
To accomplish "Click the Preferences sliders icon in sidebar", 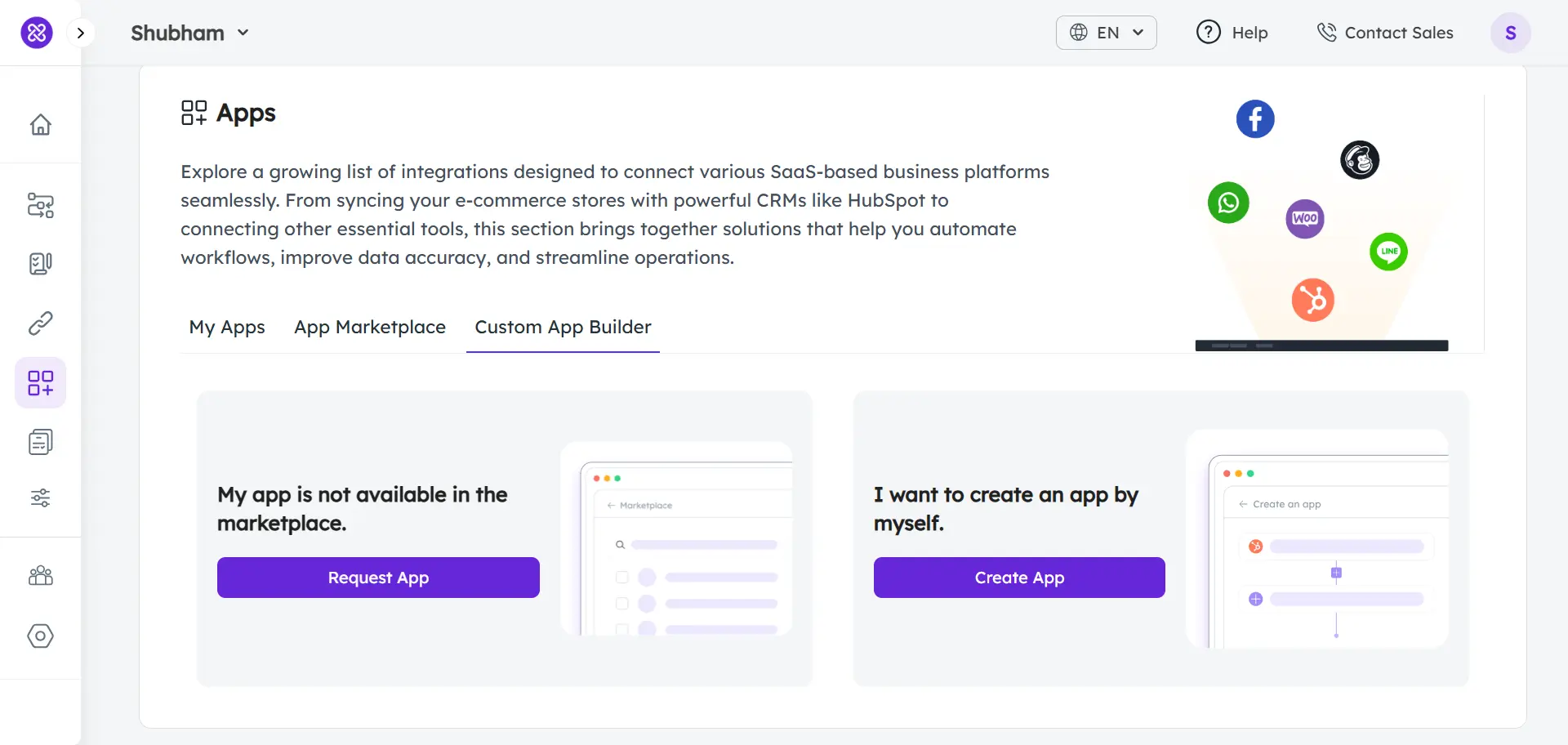I will 40,498.
